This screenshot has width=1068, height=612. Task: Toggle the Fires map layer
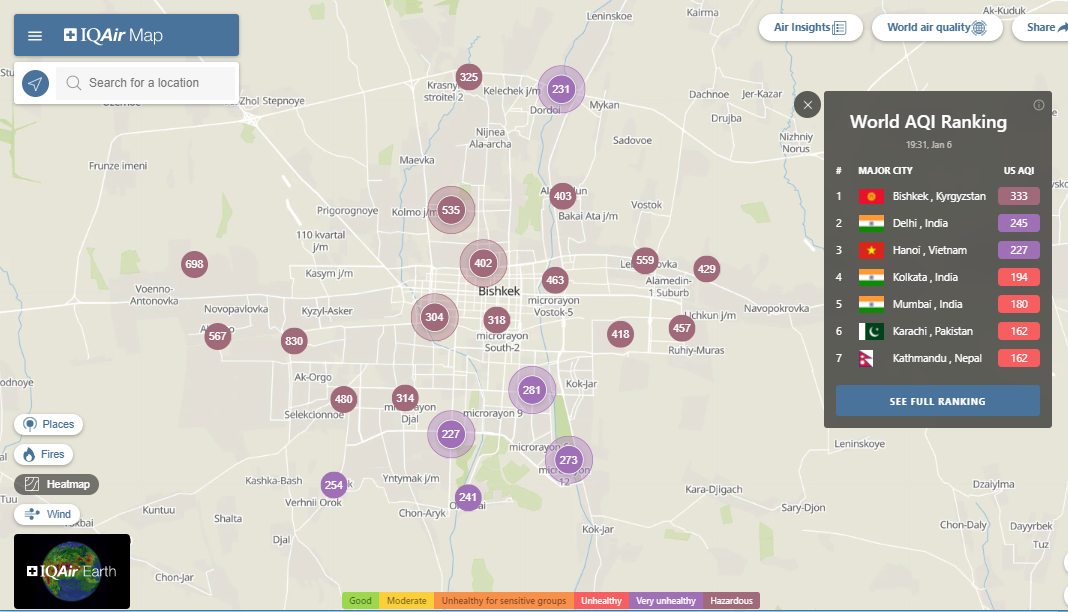pos(43,454)
